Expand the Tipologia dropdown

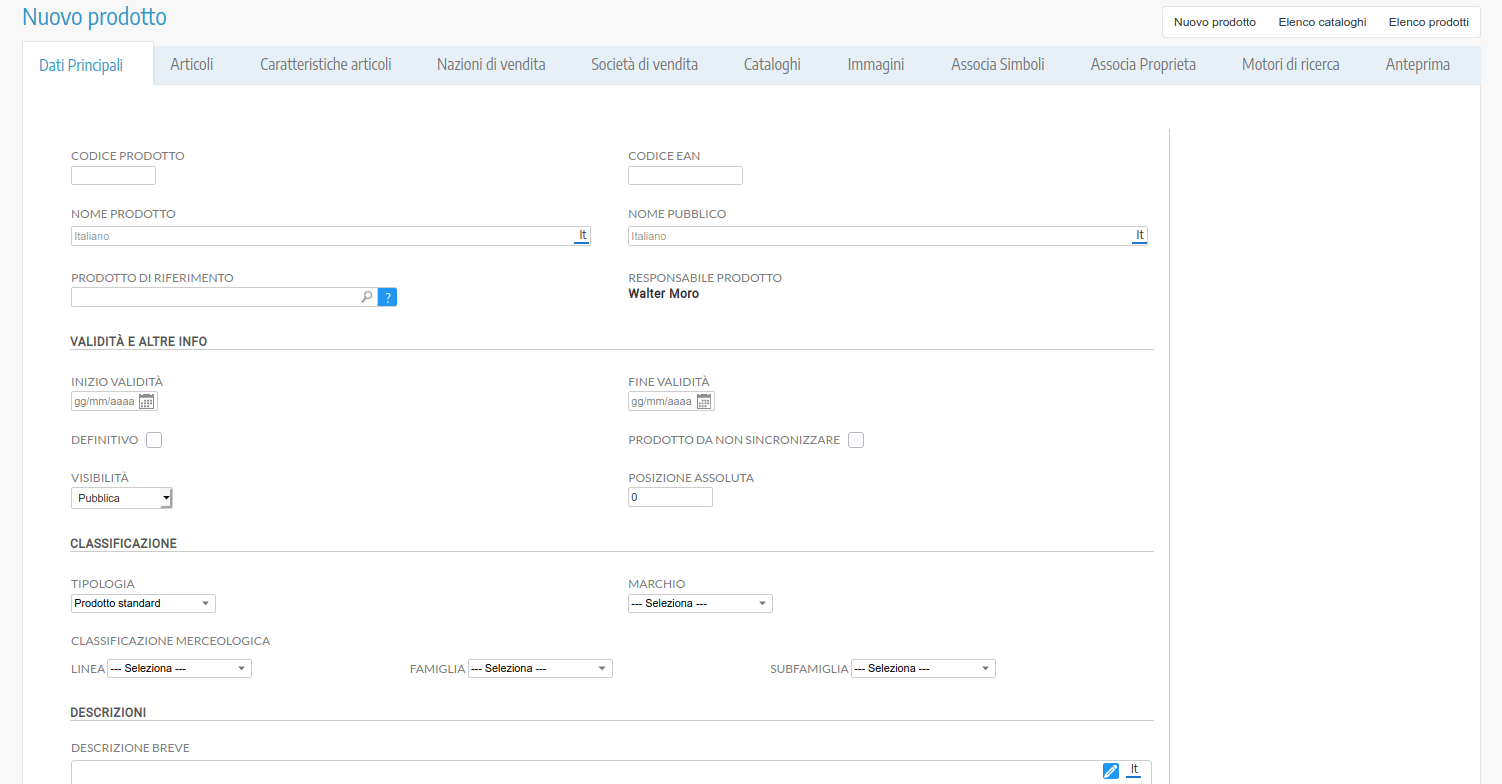coord(143,604)
